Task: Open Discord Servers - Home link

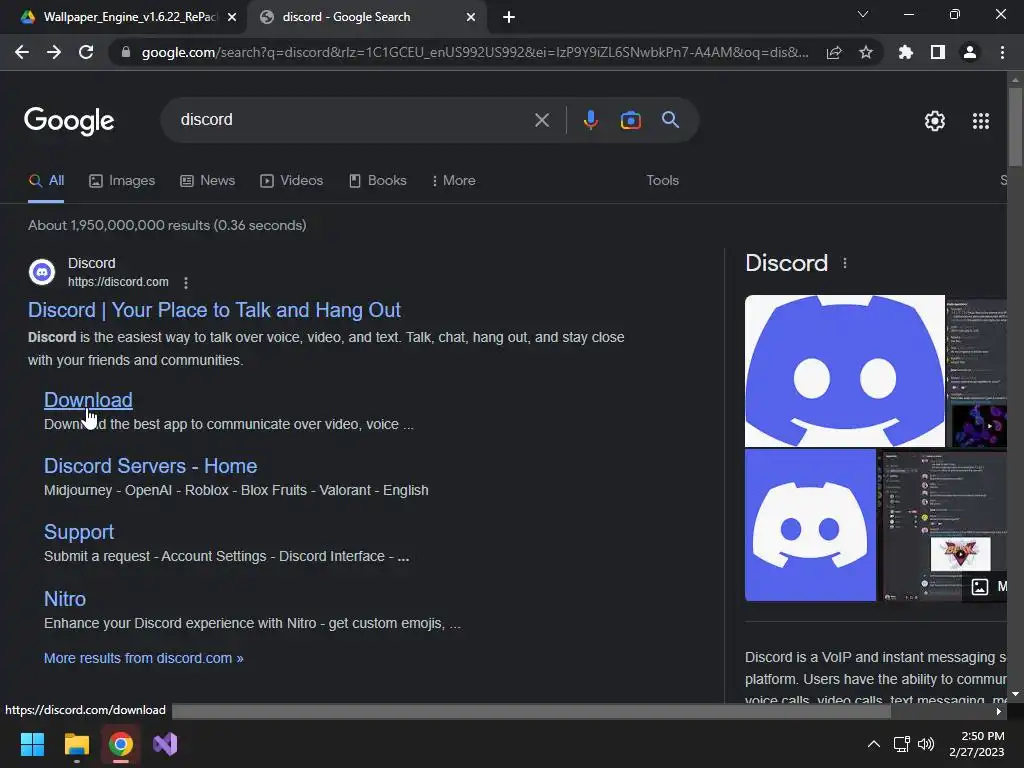Action: click(150, 466)
